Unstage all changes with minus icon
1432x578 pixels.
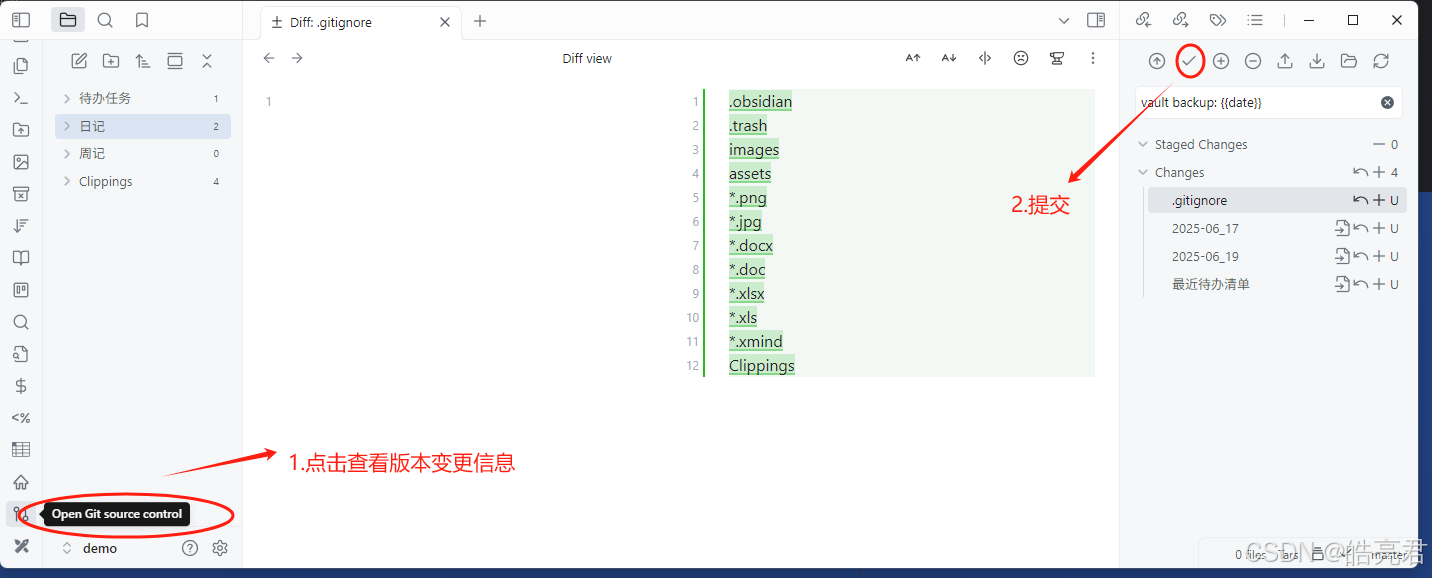(1253, 61)
